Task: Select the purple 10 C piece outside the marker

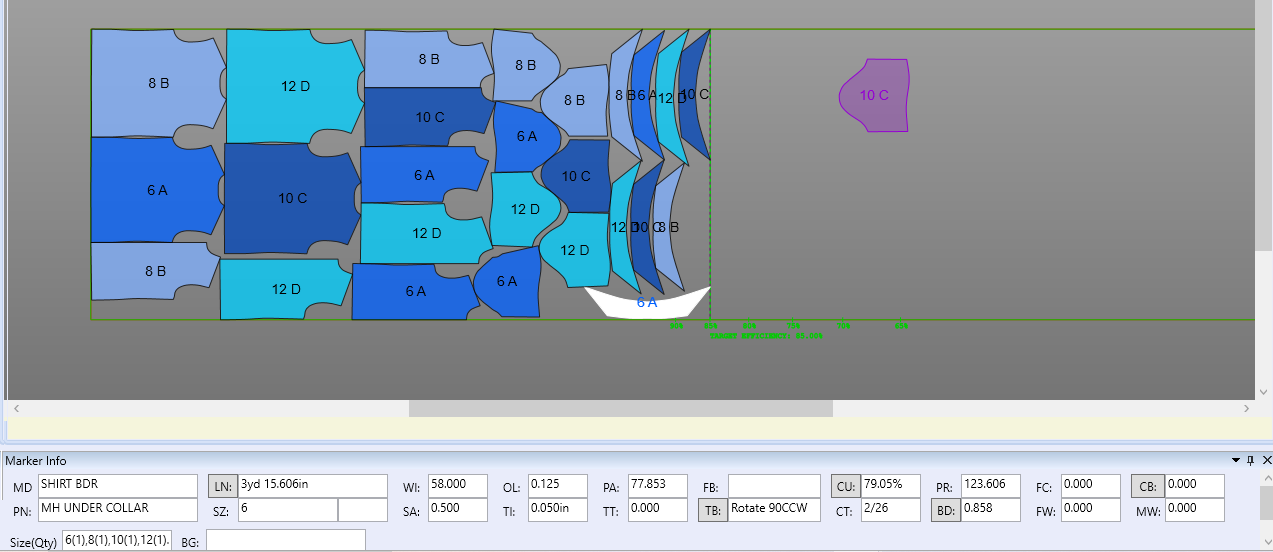Action: [x=875, y=96]
